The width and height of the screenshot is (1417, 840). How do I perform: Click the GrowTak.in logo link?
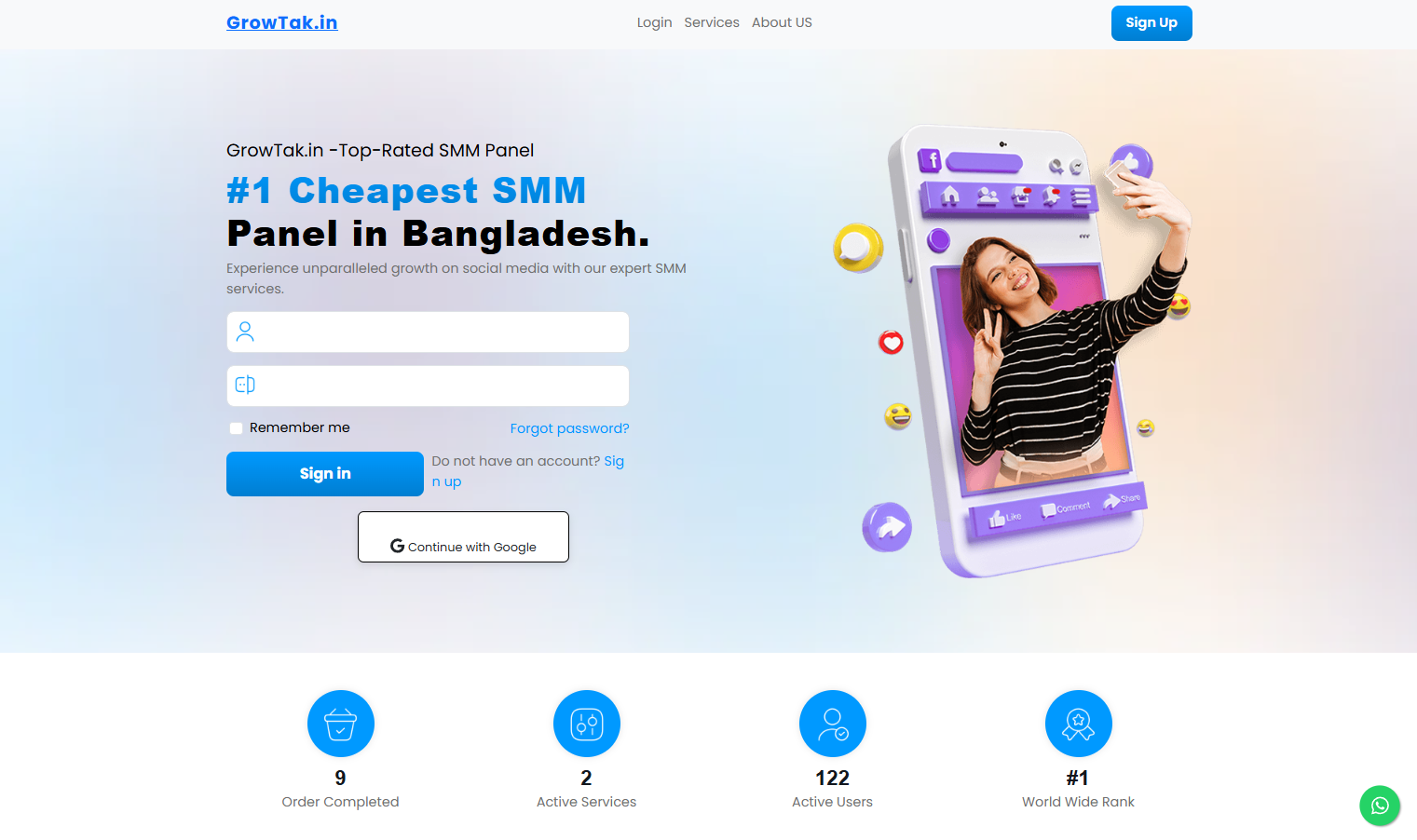pos(282,22)
